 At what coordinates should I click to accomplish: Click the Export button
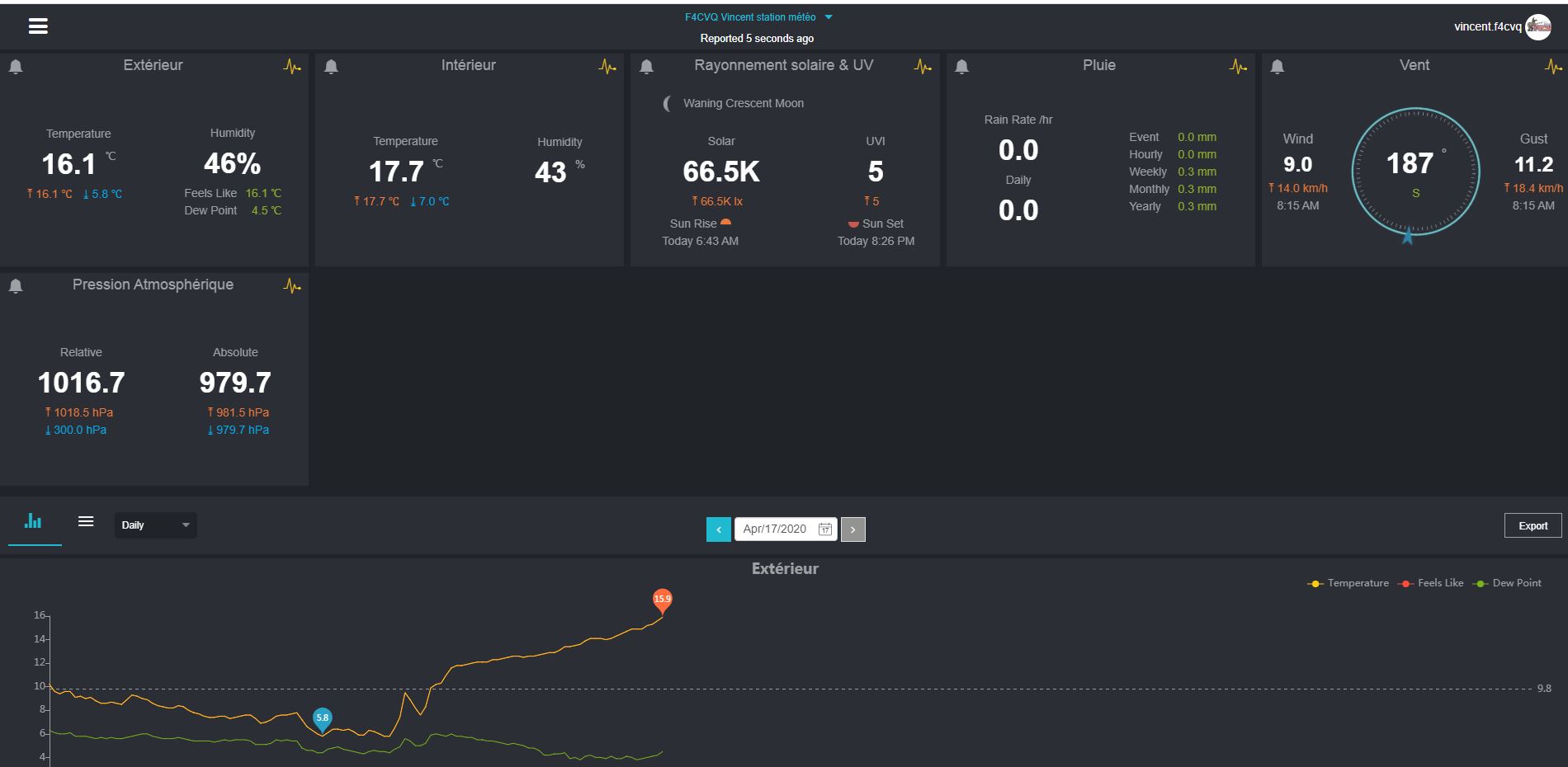click(x=1533, y=526)
